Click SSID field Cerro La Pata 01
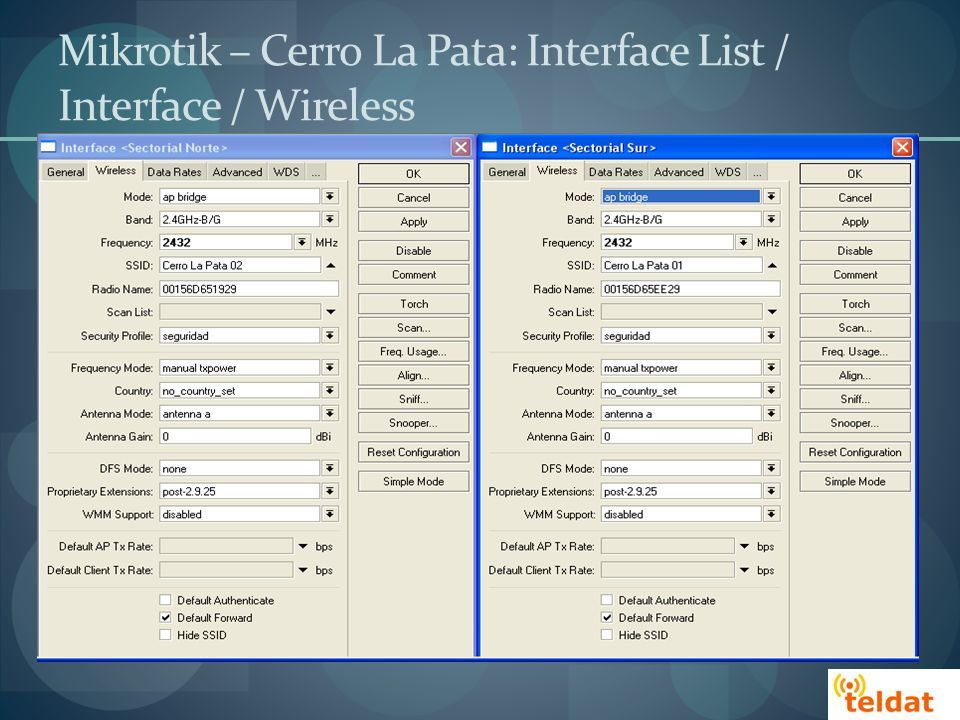The height and width of the screenshot is (720, 960). pyautogui.click(x=681, y=266)
